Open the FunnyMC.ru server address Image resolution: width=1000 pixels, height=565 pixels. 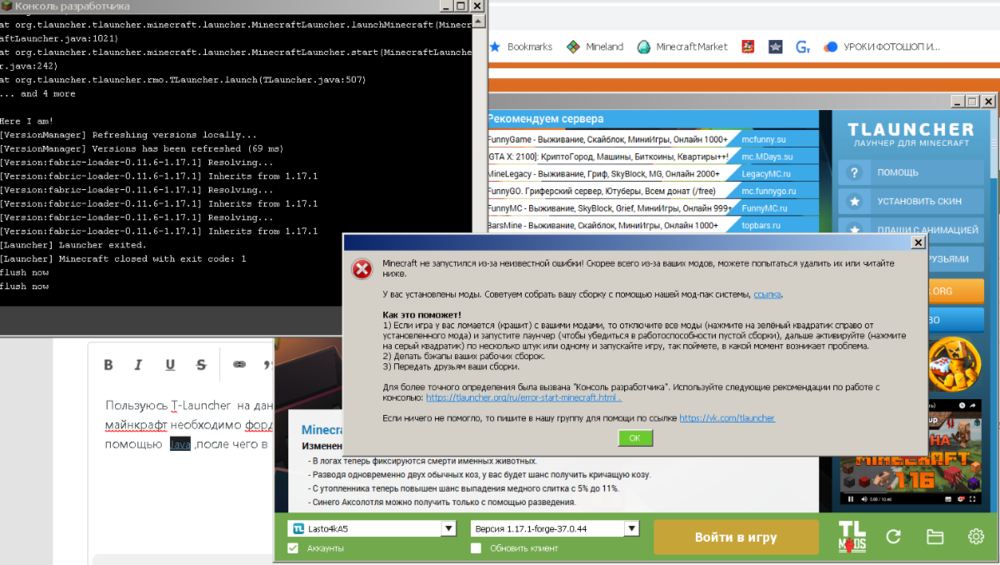click(765, 208)
